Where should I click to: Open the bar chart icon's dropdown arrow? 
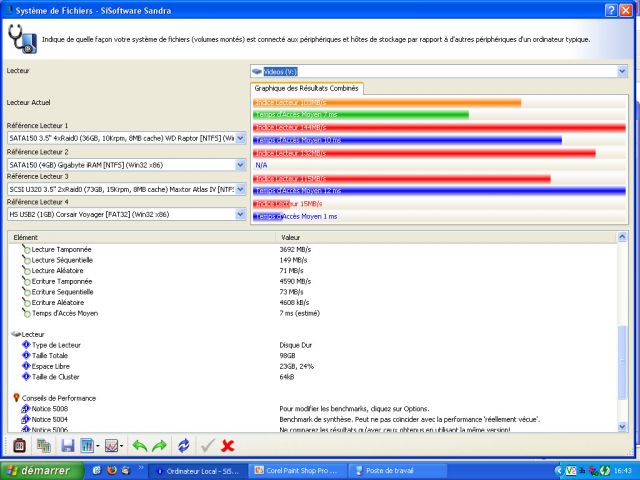(98, 446)
